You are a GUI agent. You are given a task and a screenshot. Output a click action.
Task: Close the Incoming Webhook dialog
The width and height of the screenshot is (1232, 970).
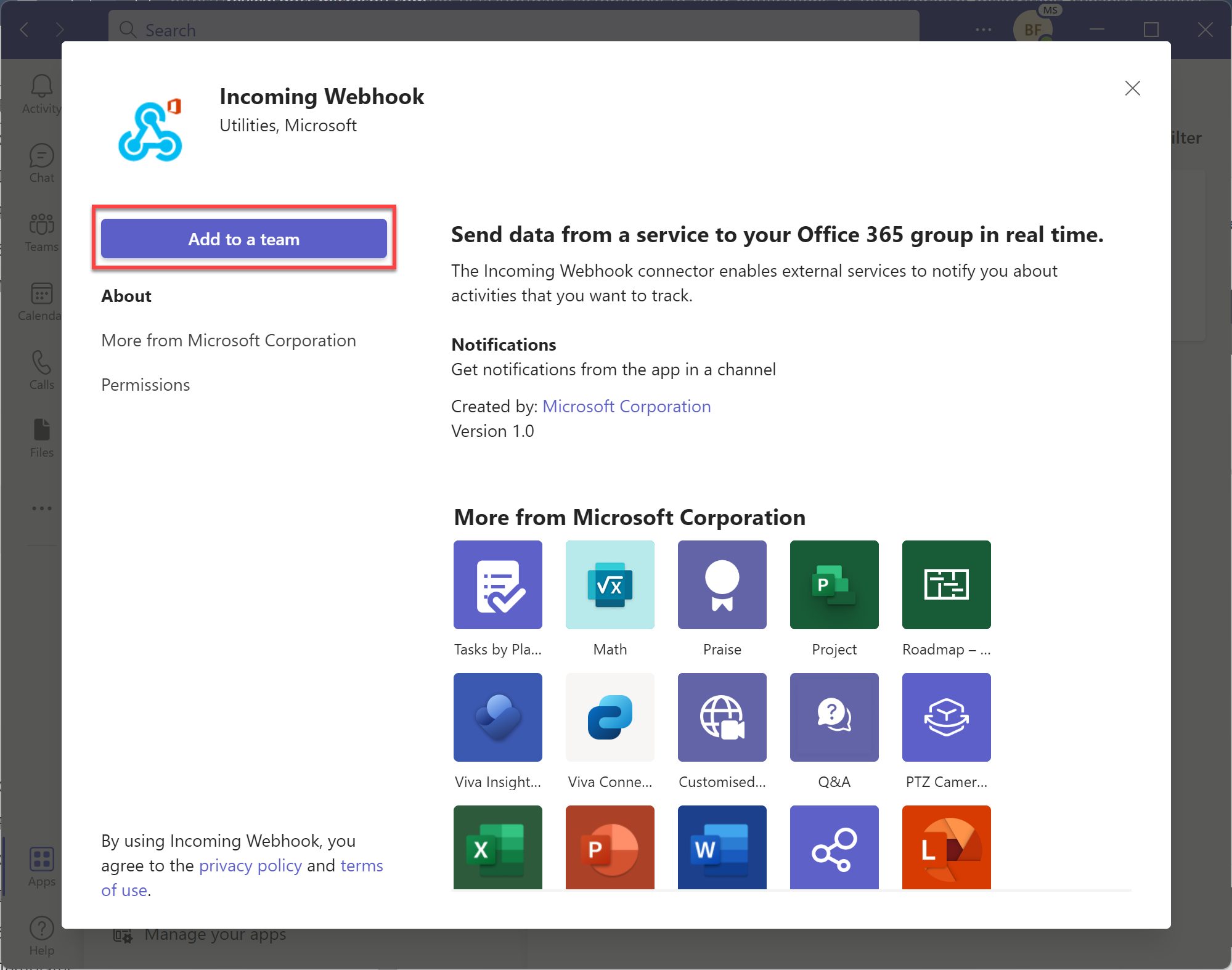click(x=1133, y=88)
